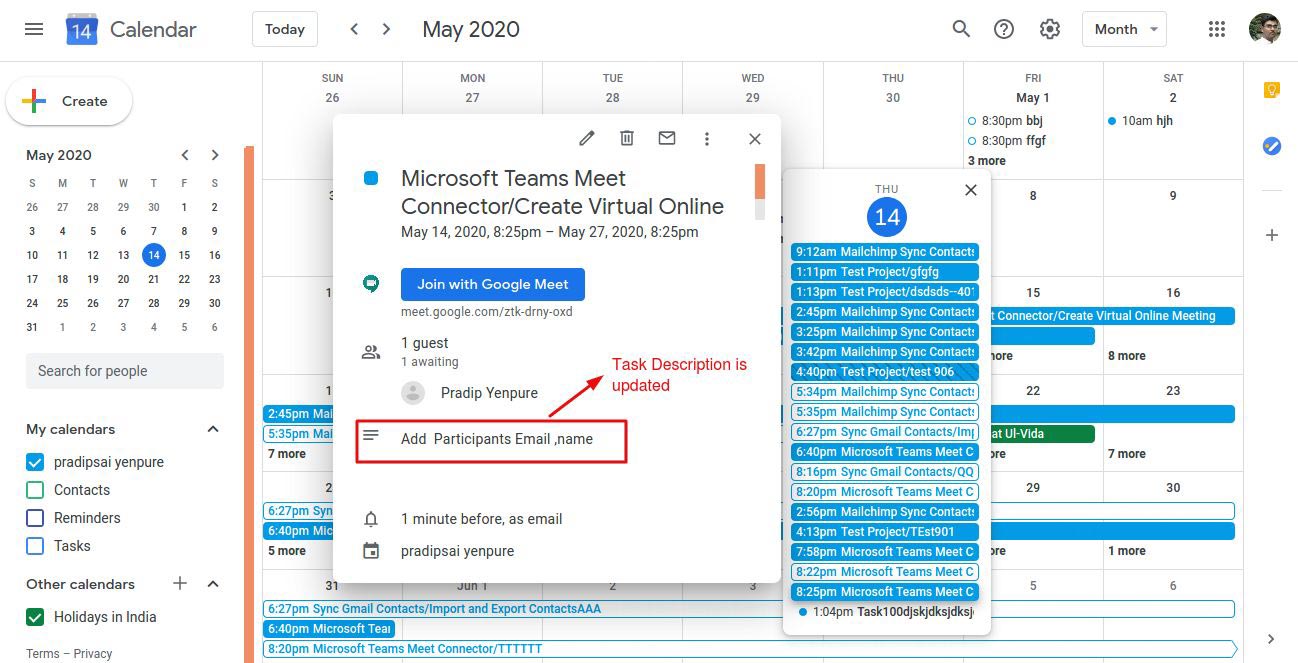Toggle Holidays in India checkbox
The width and height of the screenshot is (1298, 663).
pyautogui.click(x=35, y=617)
